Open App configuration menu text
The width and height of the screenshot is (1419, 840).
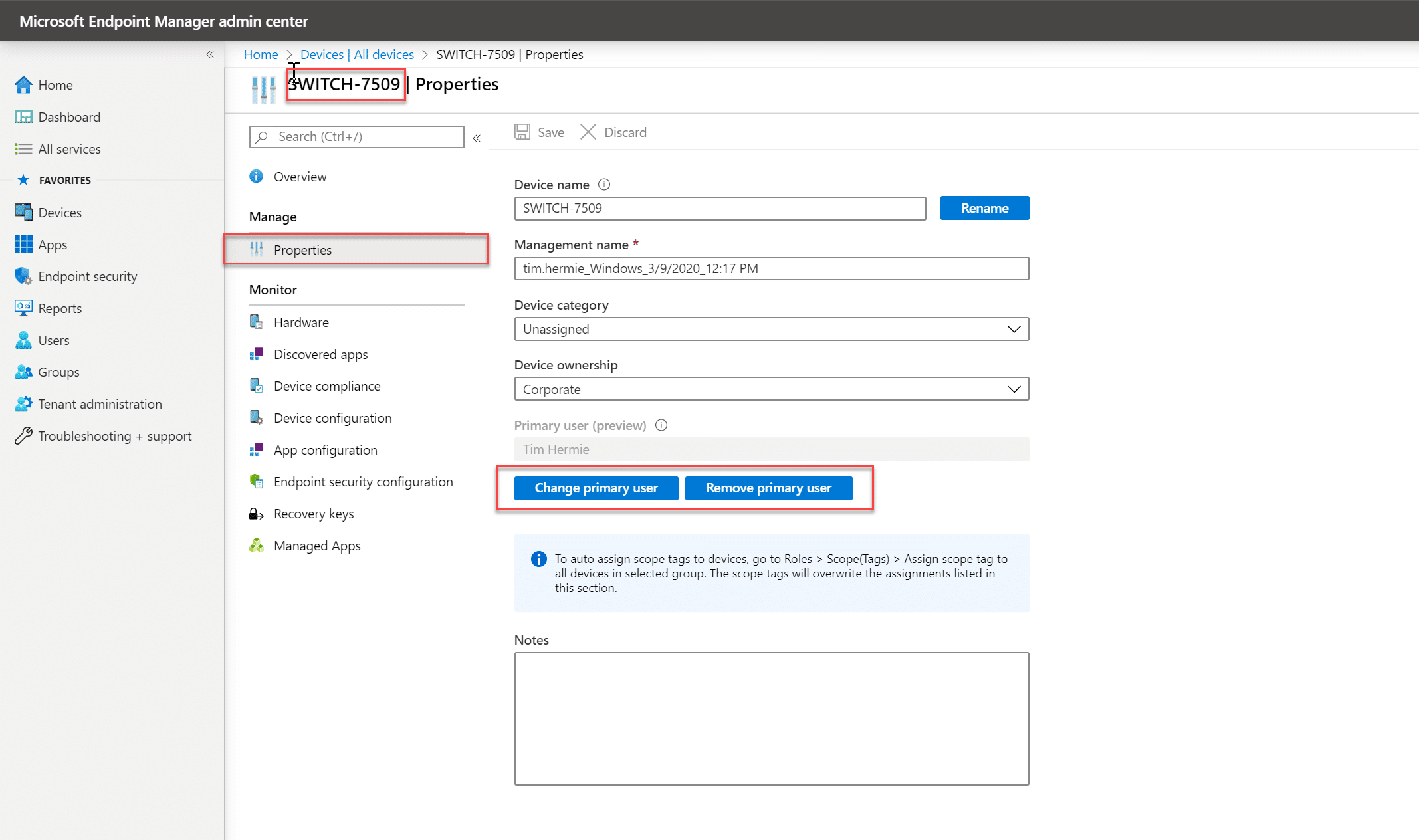tap(326, 450)
